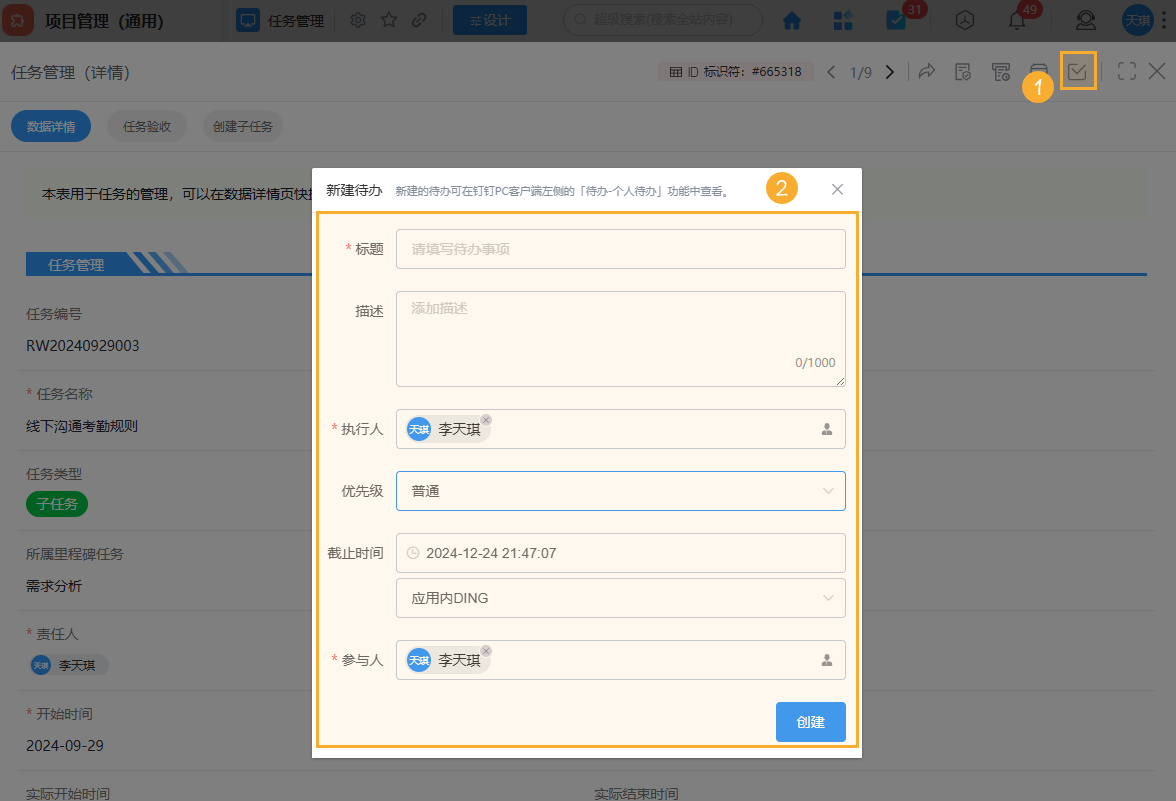
Task: Click the create to-do checkbox icon in toolbar
Action: (x=1078, y=71)
